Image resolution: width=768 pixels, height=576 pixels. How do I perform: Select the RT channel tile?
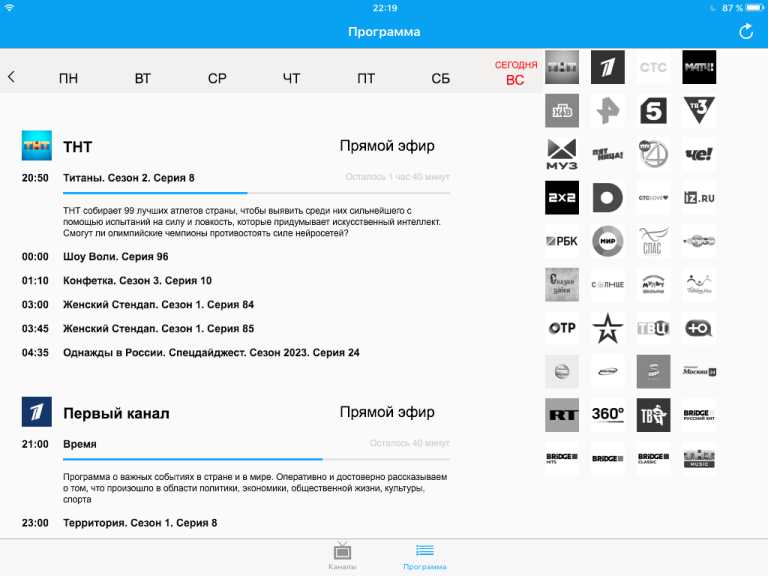click(562, 415)
